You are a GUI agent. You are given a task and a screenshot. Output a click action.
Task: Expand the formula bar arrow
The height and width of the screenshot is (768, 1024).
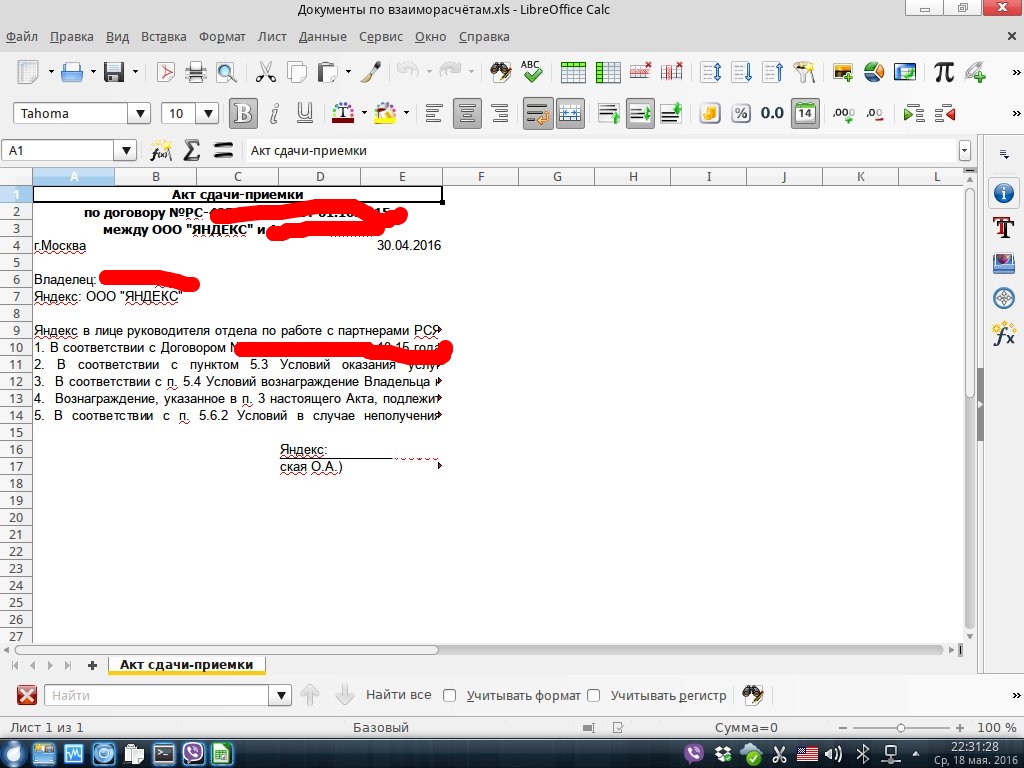965,151
